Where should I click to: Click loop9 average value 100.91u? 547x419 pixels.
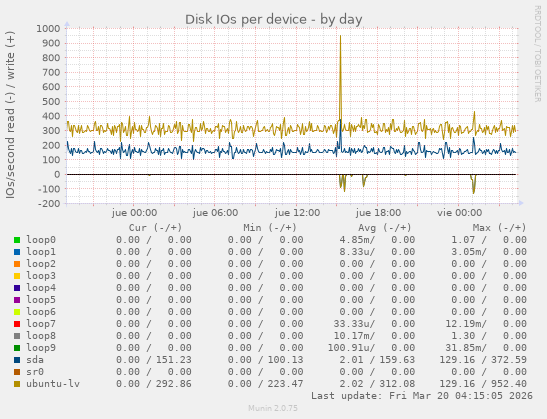349,348
